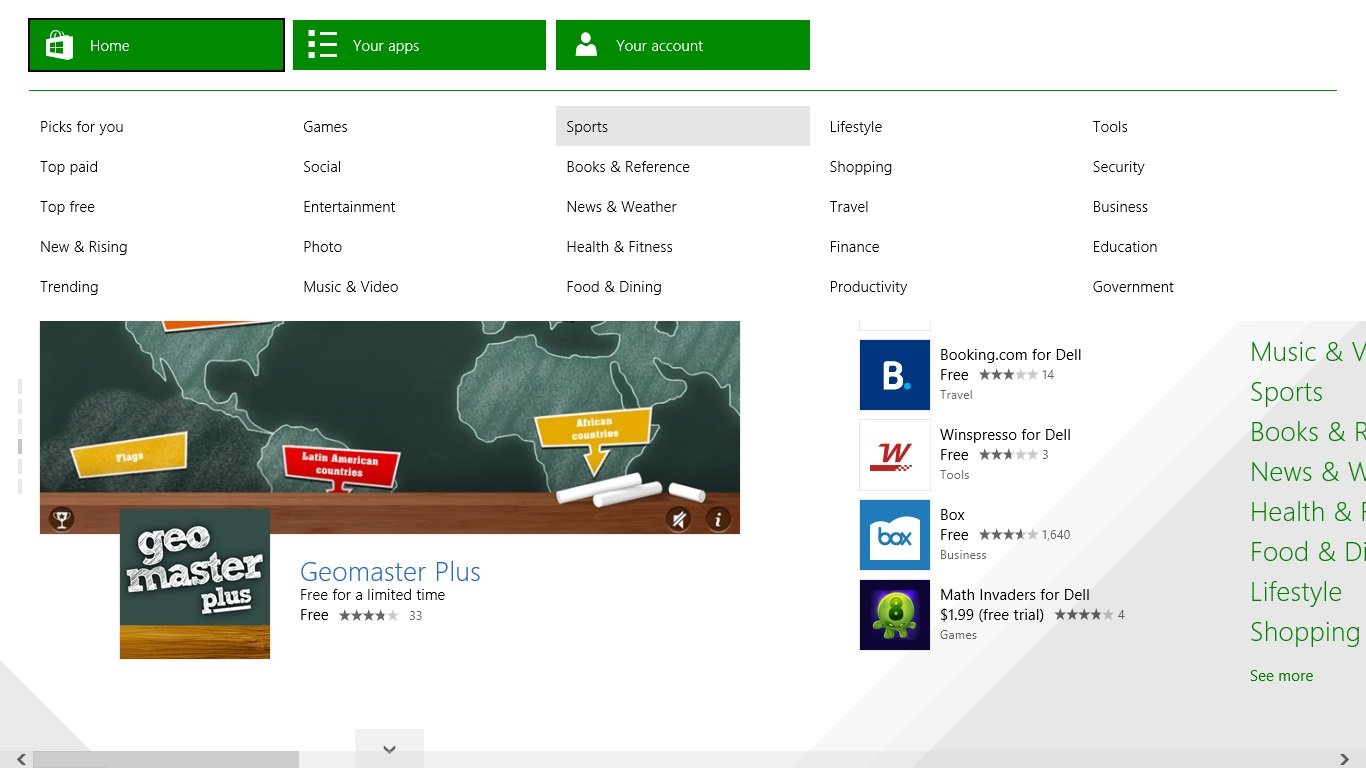Image resolution: width=1366 pixels, height=768 pixels.
Task: Open the Math Invaders for Dell title
Action: tap(1014, 595)
